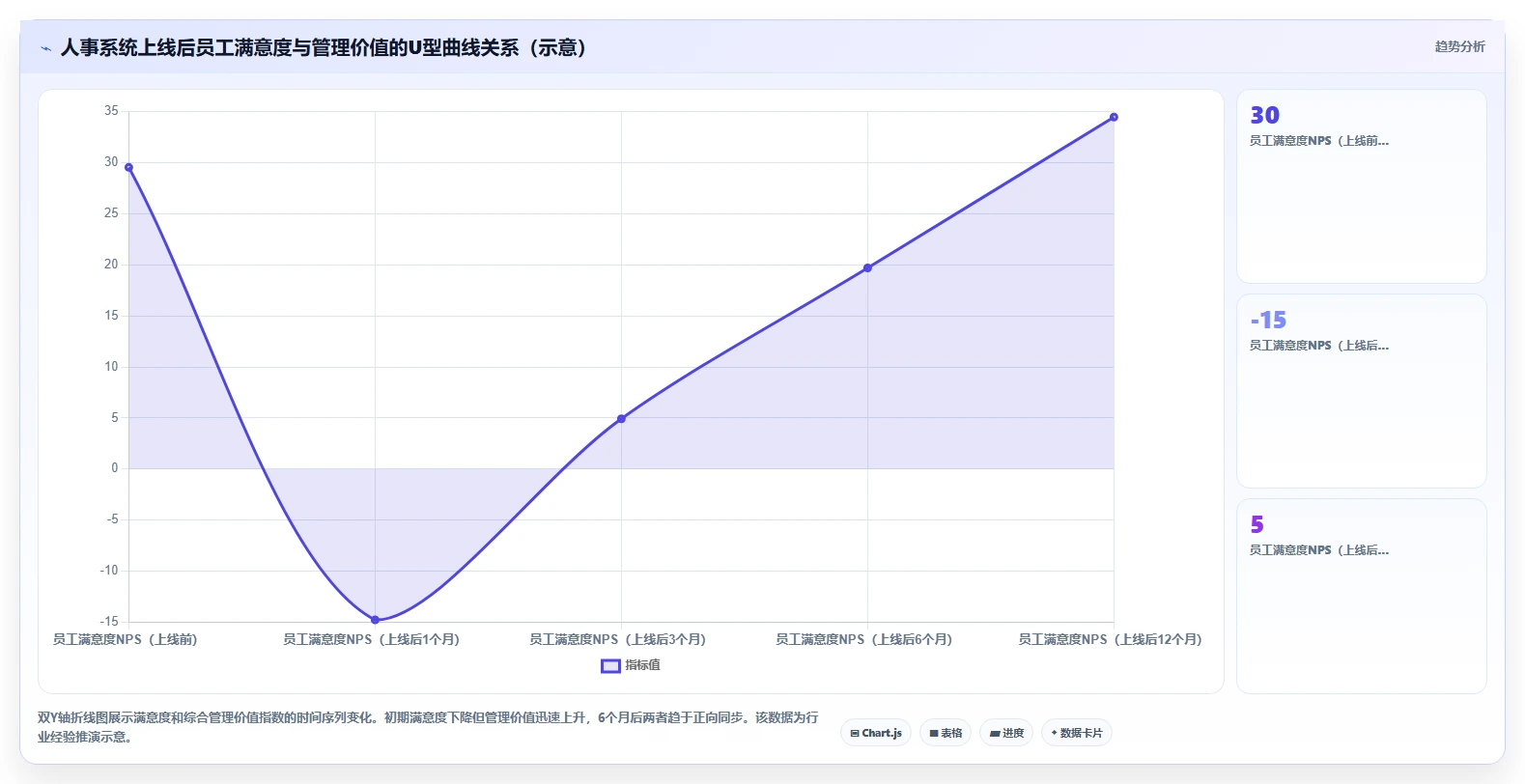Click the chart icon beside the title
Screen dimensions: 1525x784
[45, 48]
